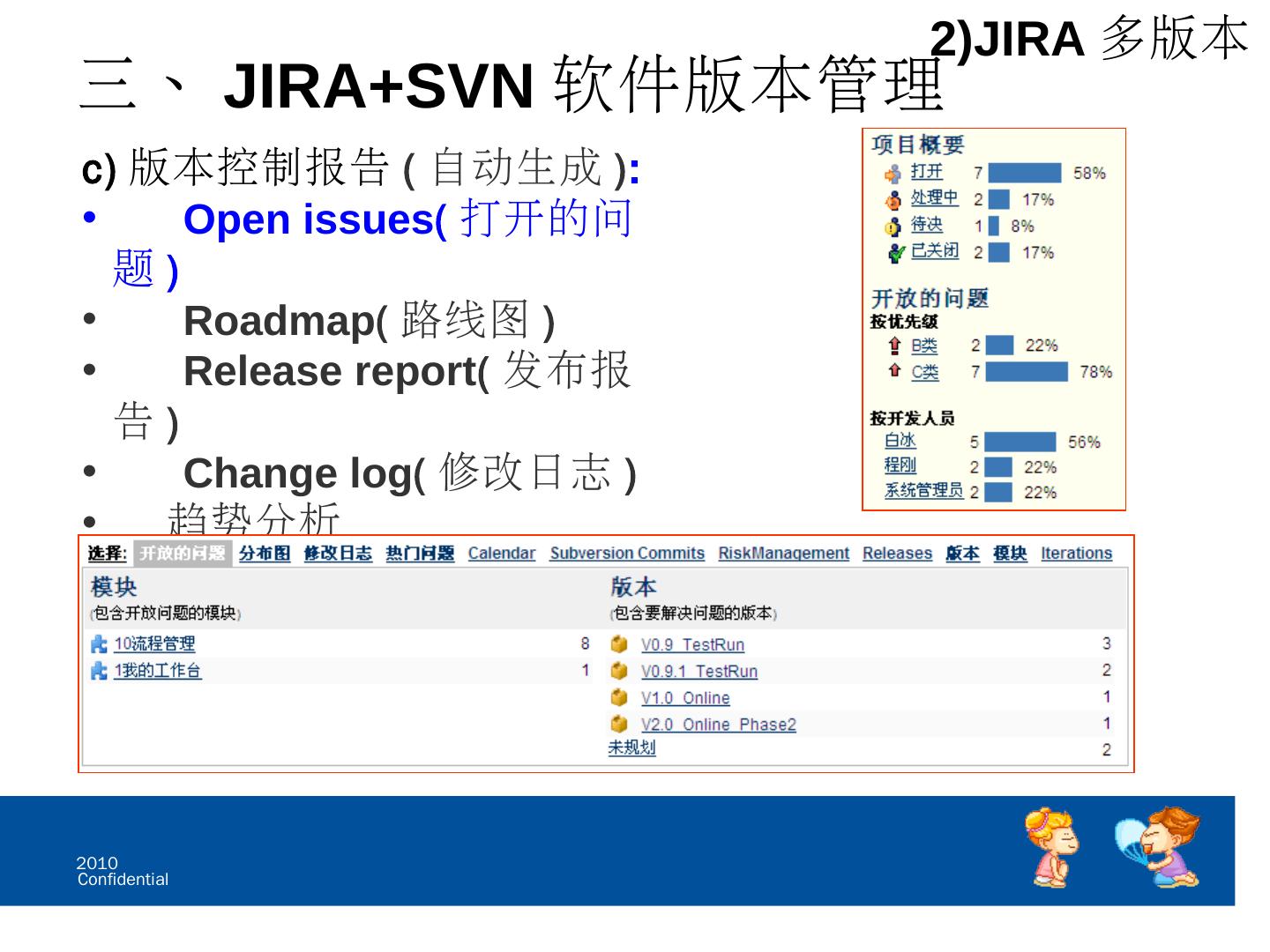Screen dimensions: 1270x952
Task: Click the '2010 Confidential' footer text
Action: coord(123,871)
